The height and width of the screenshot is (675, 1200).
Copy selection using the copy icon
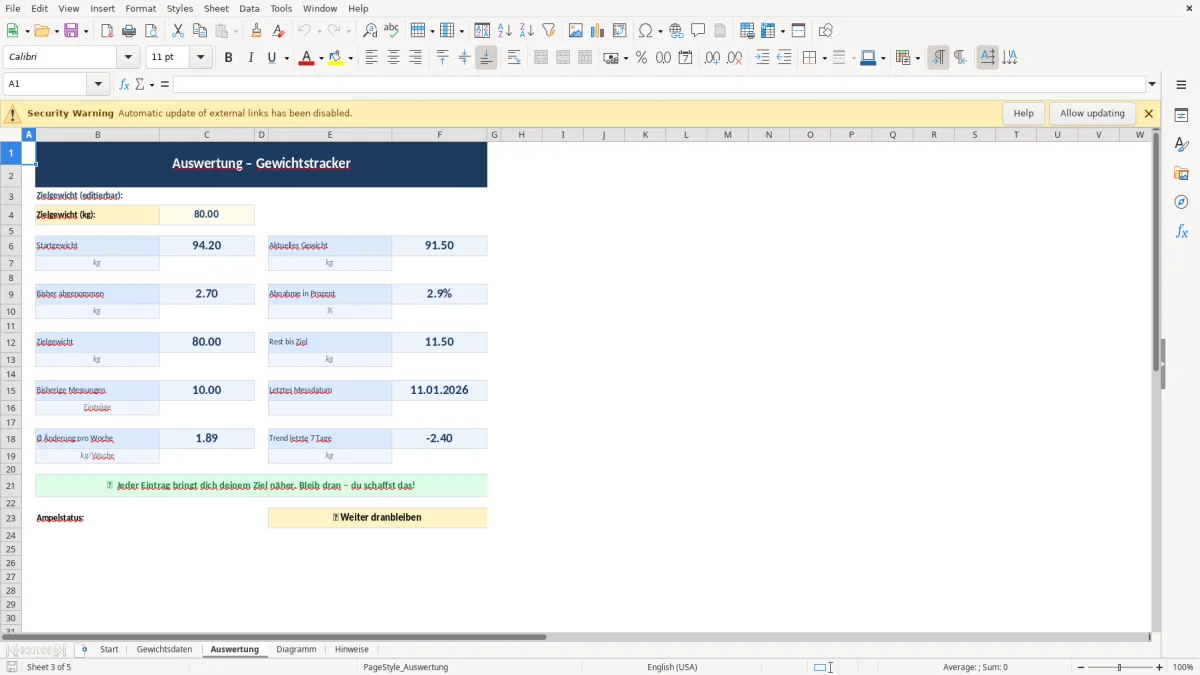[200, 31]
